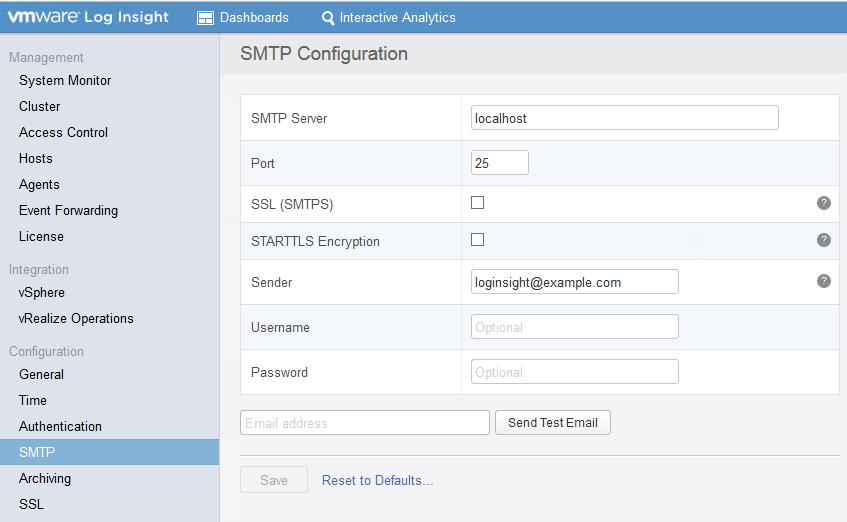
Task: Open Archiving configuration page
Action: coord(45,478)
